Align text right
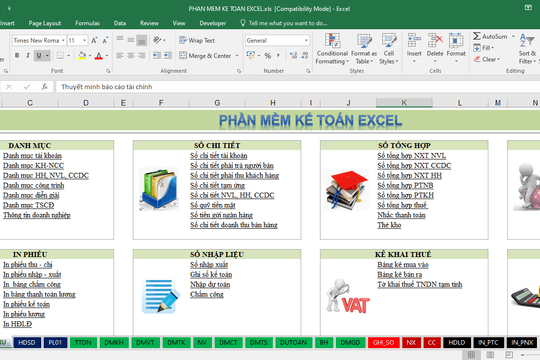540x360 pixels. pyautogui.click(x=142, y=55)
